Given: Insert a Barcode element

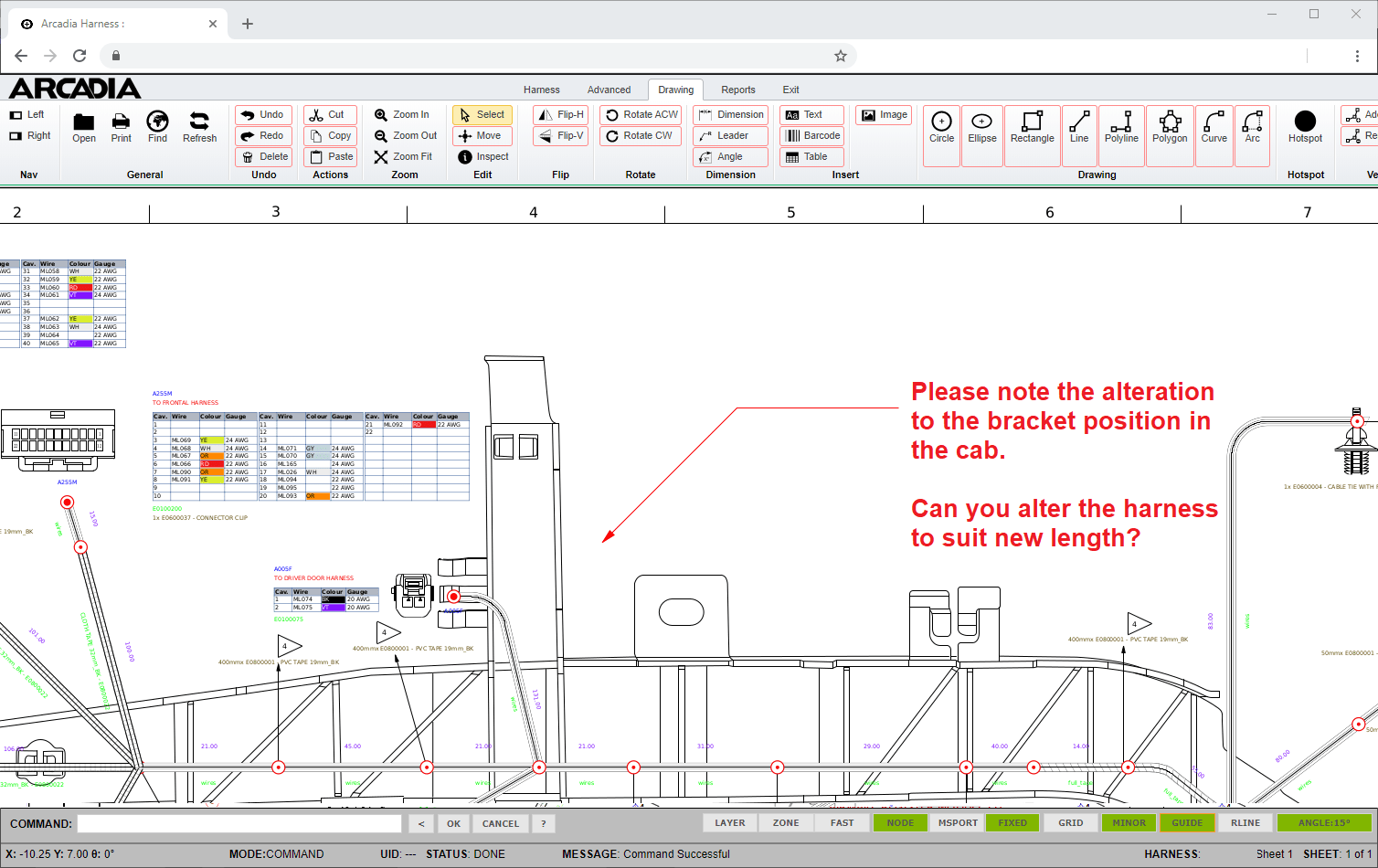Looking at the screenshot, I should [x=811, y=135].
